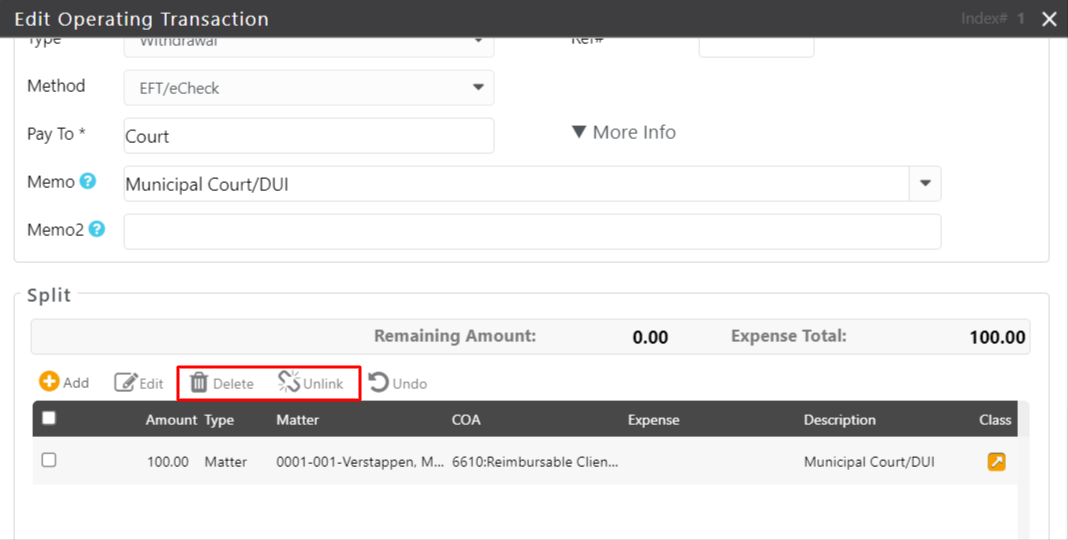
Task: Click the Pay To field containing Court
Action: tap(309, 136)
